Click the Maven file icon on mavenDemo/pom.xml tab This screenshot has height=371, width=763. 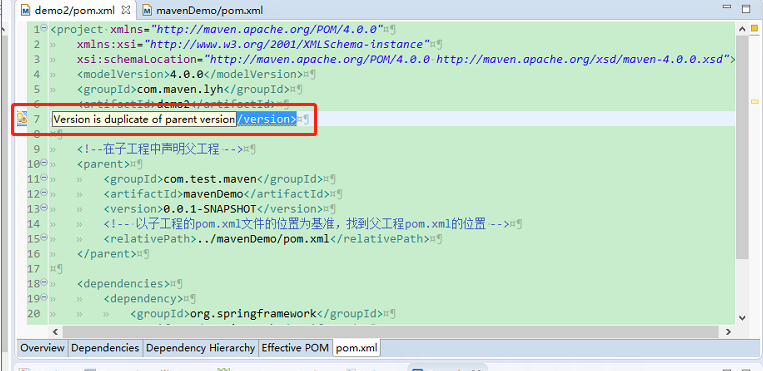pyautogui.click(x=147, y=10)
